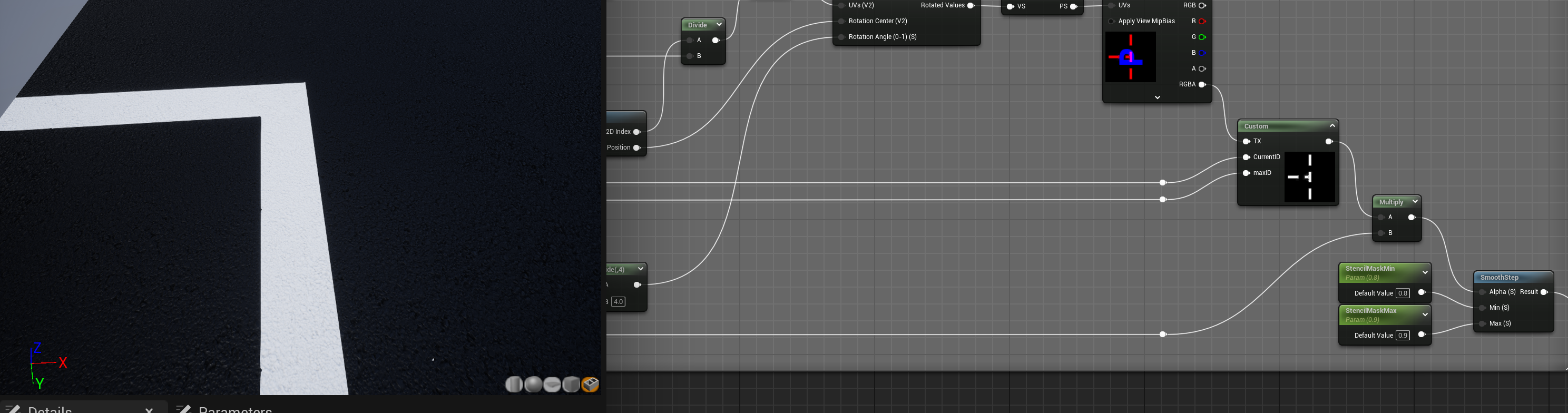Viewport: 1568px width, 413px height.
Task: Click the maxID input pin
Action: pos(1247,173)
